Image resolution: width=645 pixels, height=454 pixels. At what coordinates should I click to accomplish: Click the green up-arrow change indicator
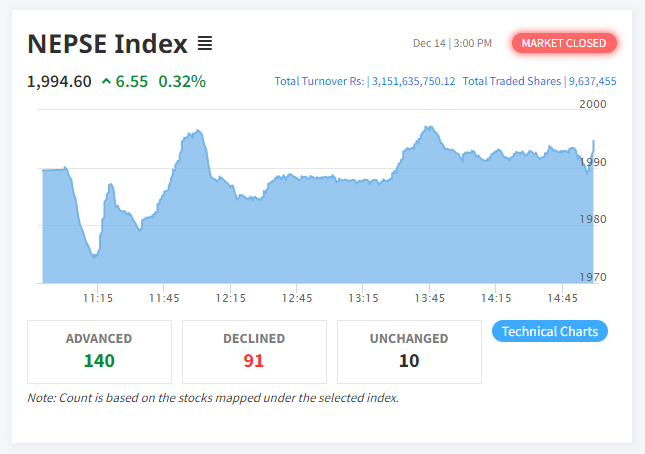pyautogui.click(x=106, y=81)
